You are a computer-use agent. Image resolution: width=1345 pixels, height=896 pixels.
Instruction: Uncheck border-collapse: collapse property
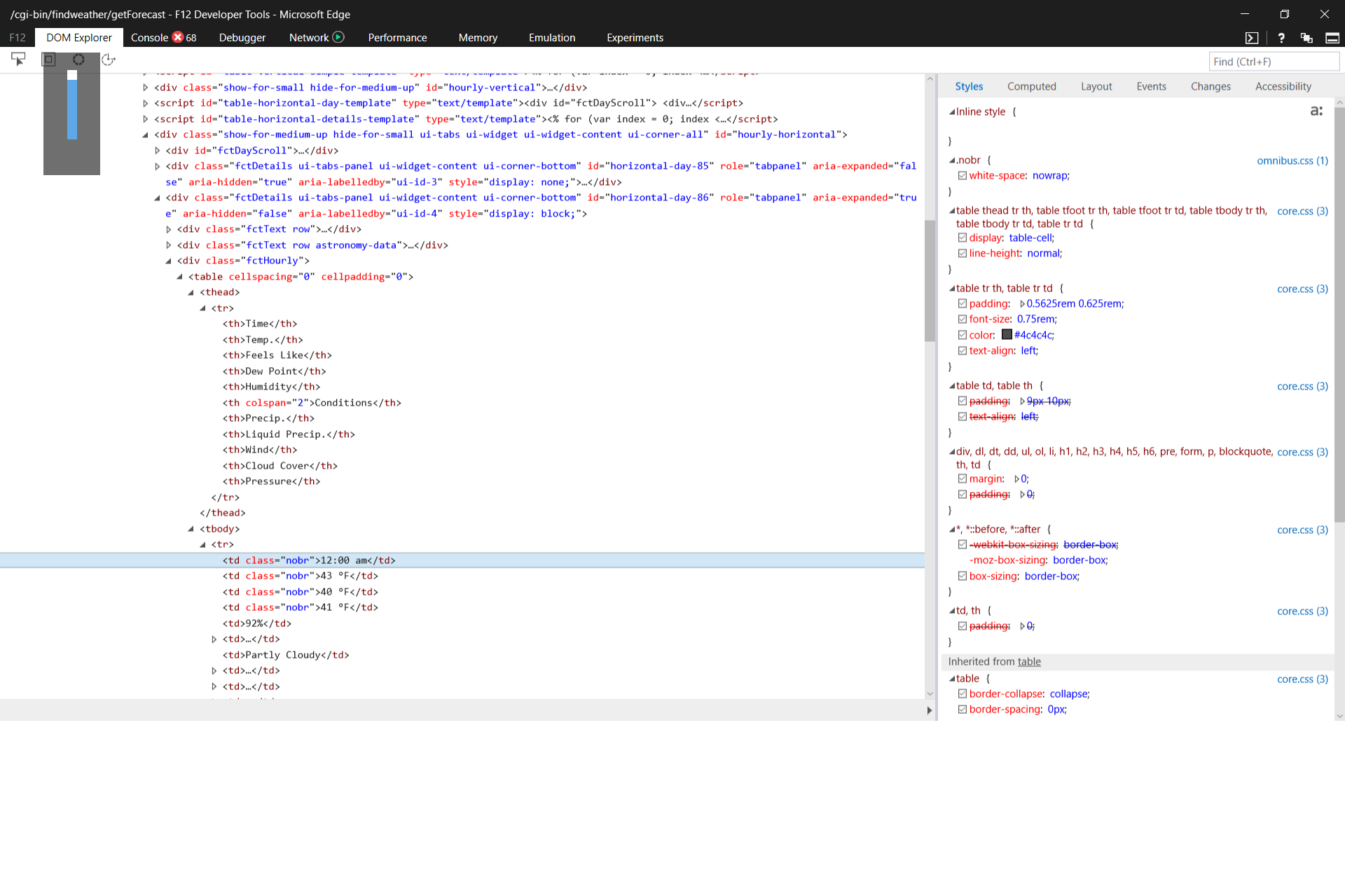click(963, 694)
